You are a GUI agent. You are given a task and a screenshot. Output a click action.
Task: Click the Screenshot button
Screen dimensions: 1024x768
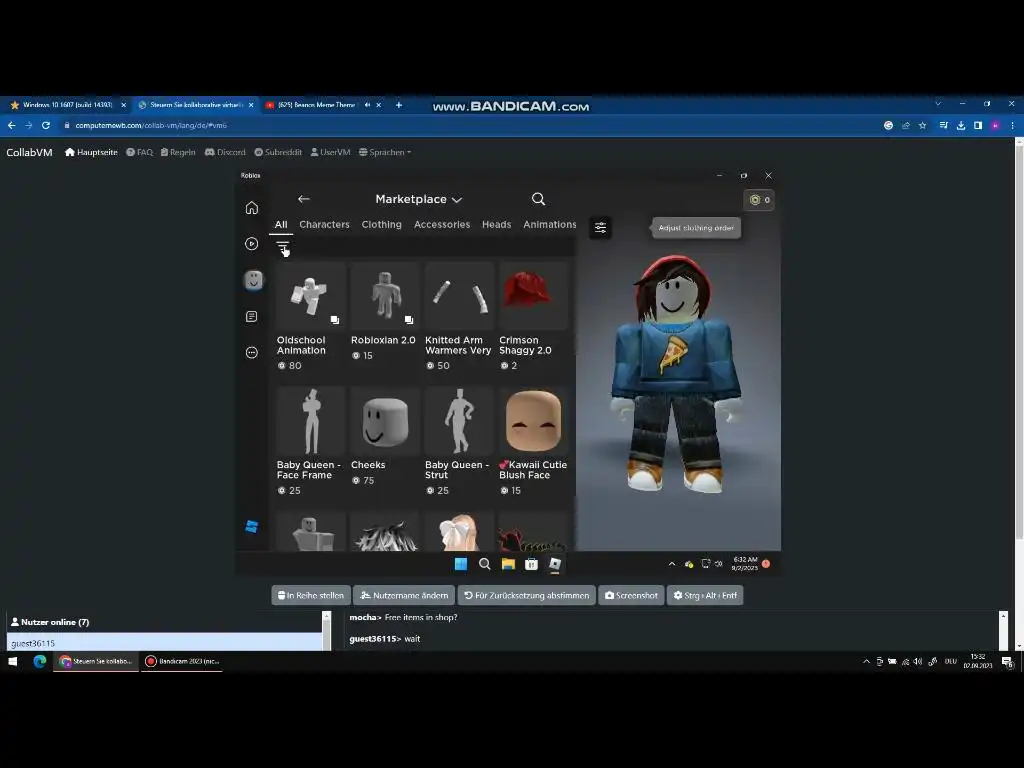pyautogui.click(x=632, y=595)
